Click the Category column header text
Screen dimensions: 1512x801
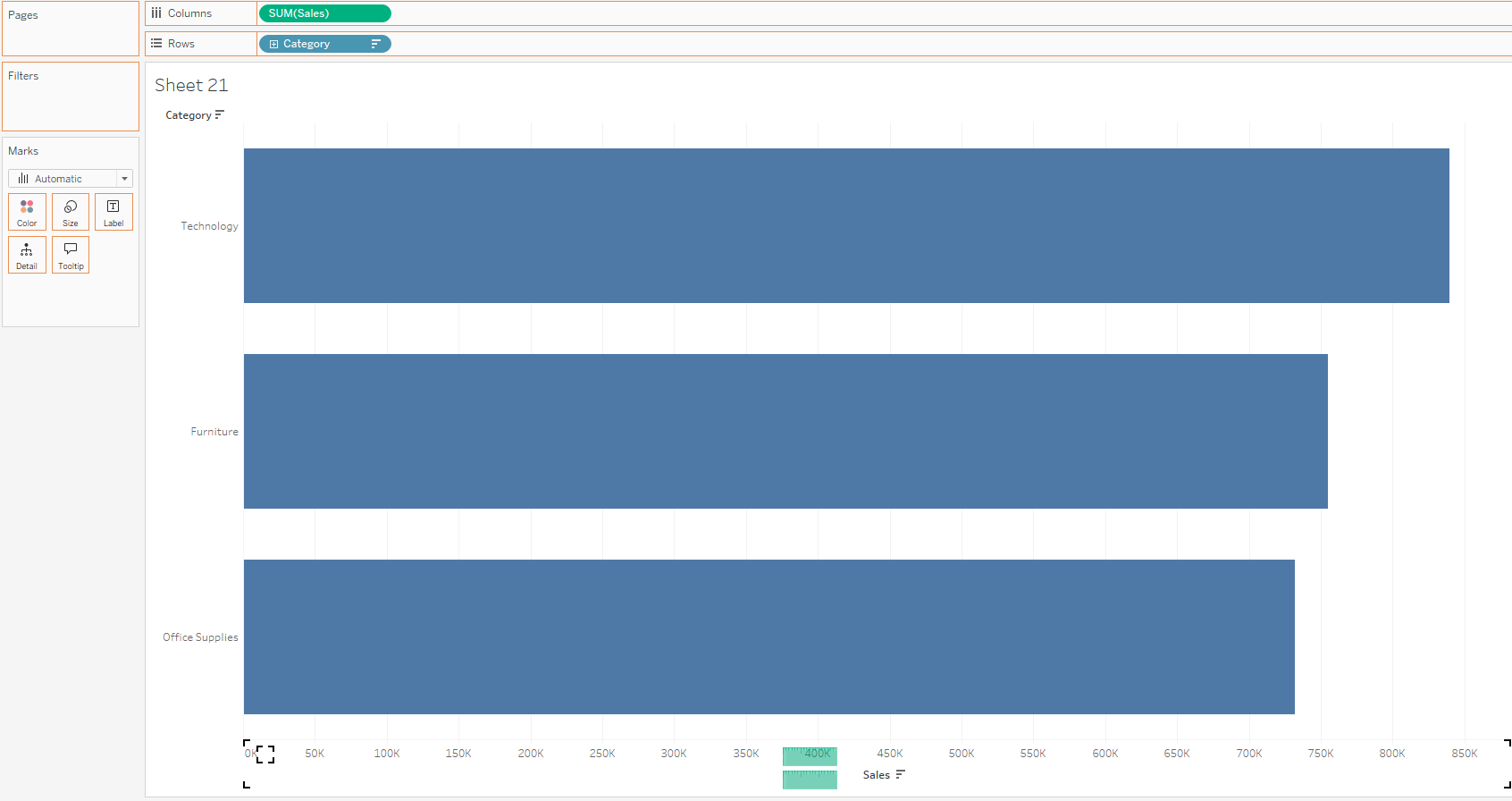[189, 115]
